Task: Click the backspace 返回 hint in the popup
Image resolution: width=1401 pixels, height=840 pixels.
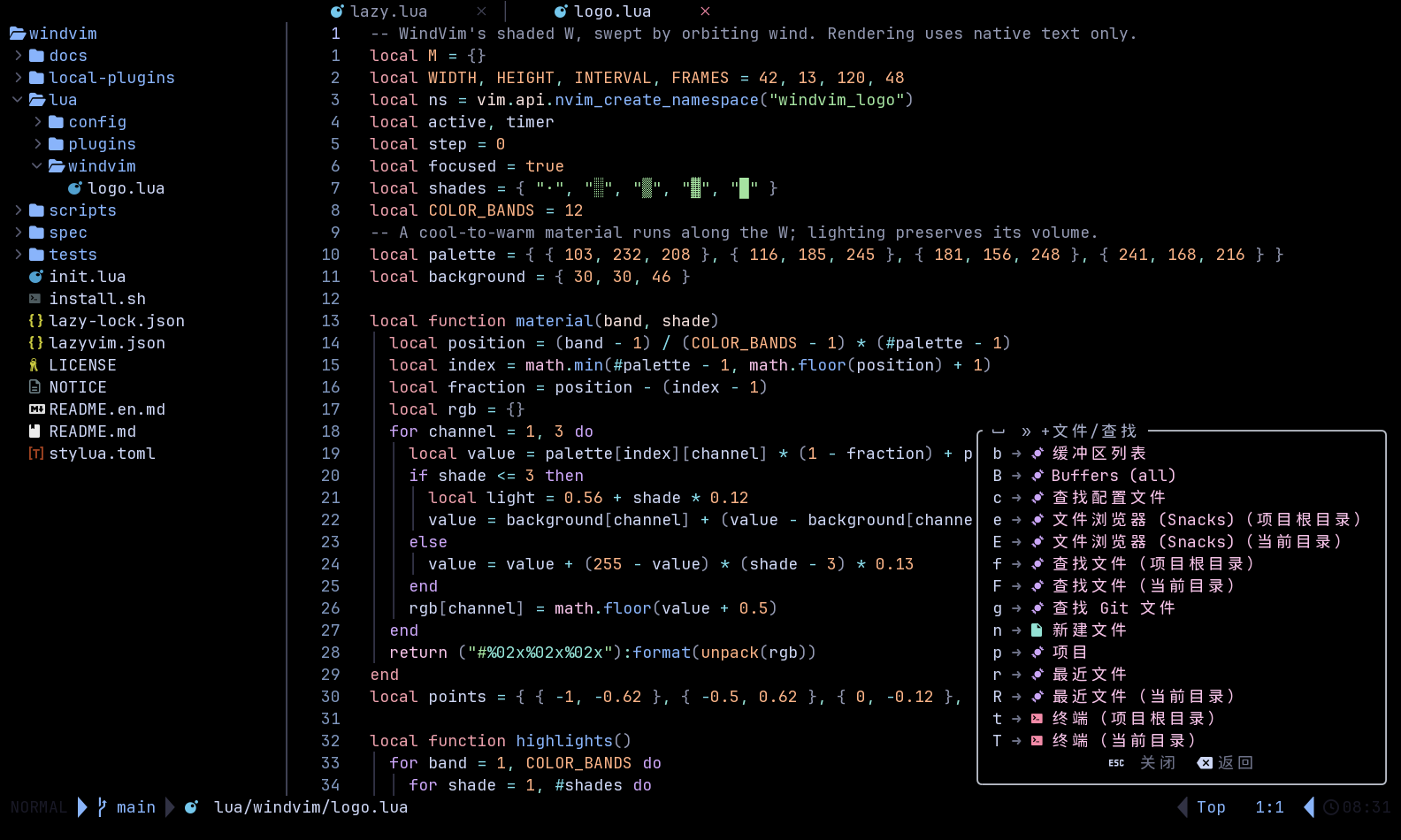Action: pos(1225,763)
